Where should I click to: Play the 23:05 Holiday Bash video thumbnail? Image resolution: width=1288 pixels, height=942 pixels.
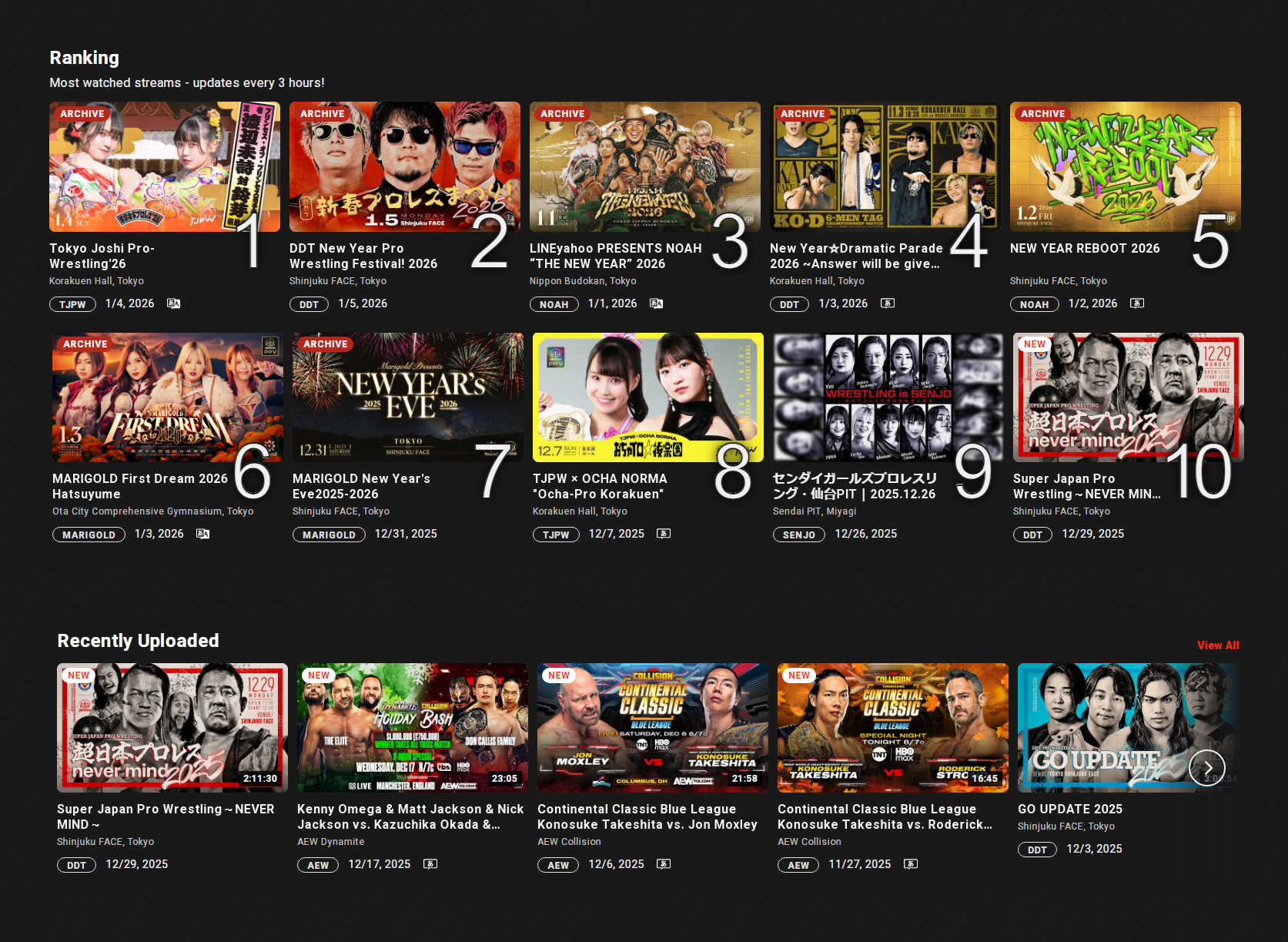[413, 728]
